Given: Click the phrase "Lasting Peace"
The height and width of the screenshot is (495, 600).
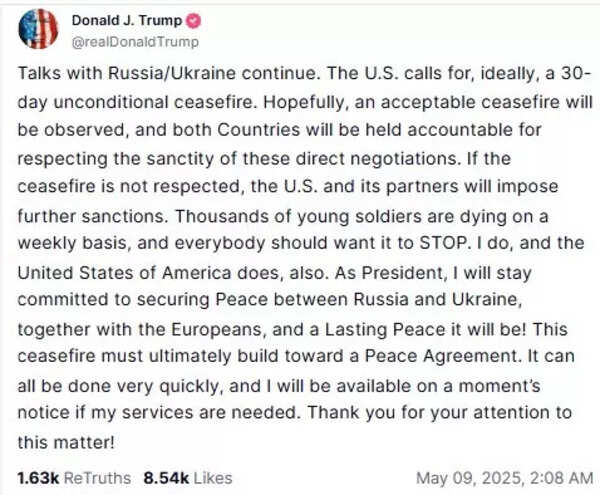Looking at the screenshot, I should pos(385,329).
